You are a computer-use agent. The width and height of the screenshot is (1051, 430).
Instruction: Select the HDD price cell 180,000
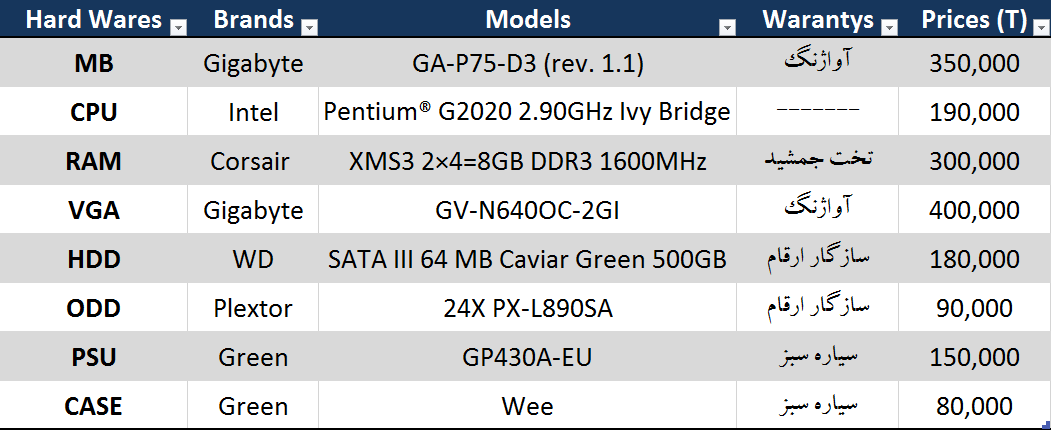[974, 260]
